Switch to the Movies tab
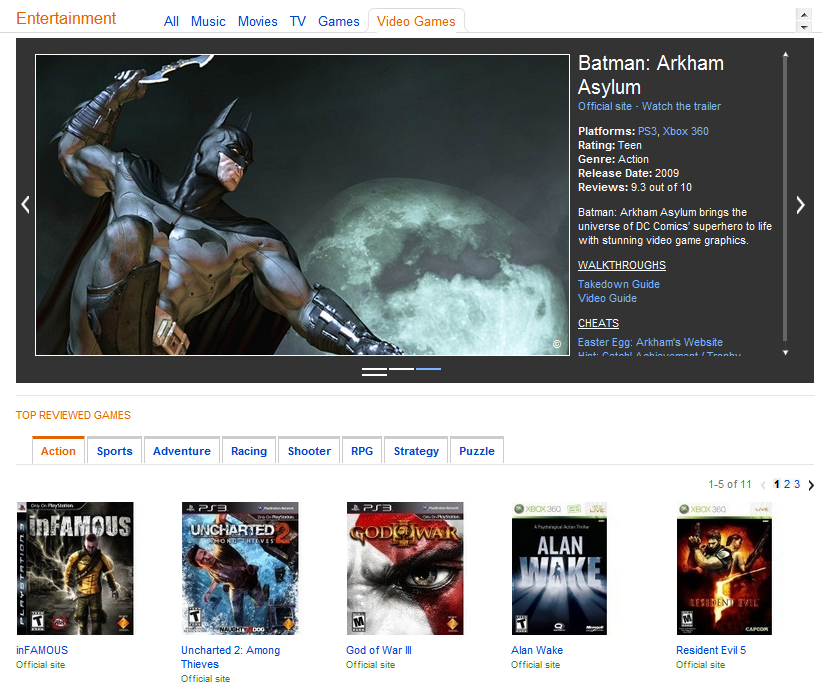This screenshot has height=683, width=822. tap(257, 21)
